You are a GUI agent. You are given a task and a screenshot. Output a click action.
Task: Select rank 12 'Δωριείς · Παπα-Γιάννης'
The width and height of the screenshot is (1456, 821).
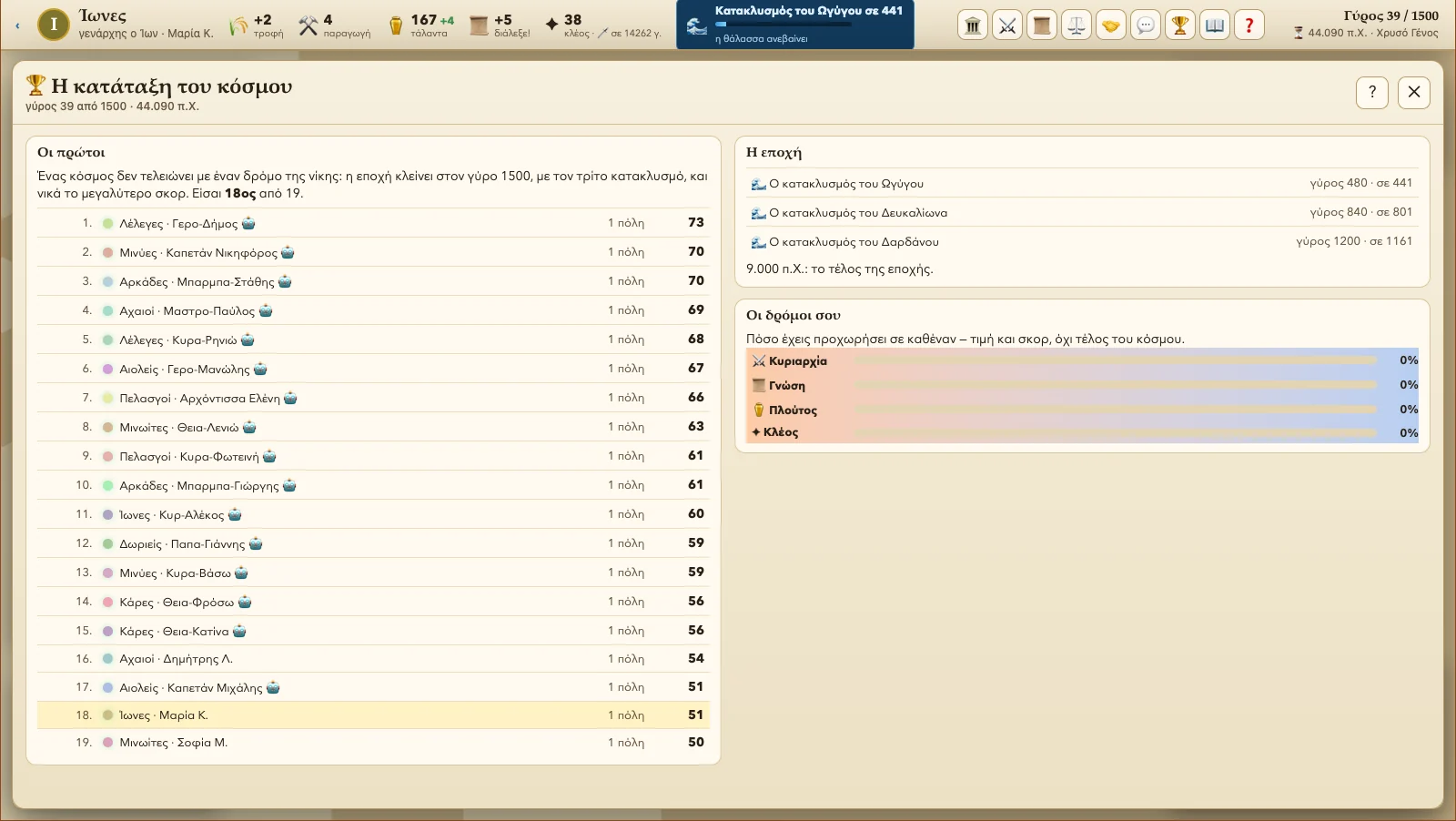[x=373, y=543]
